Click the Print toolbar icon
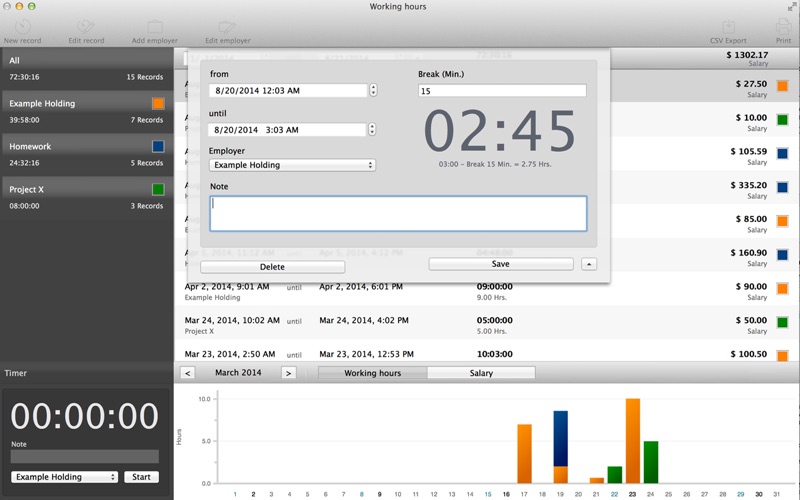 (x=782, y=27)
